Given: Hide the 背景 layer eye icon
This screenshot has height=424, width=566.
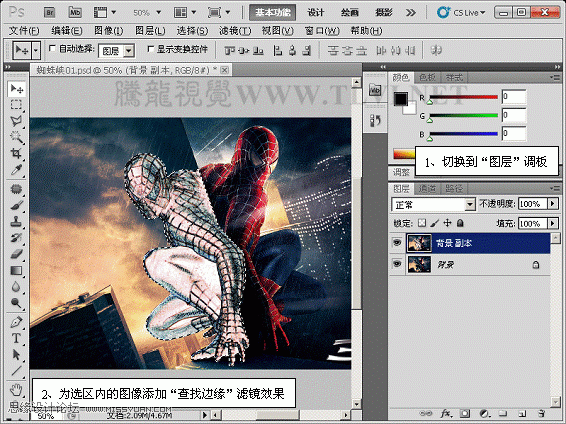Looking at the screenshot, I should [x=397, y=264].
